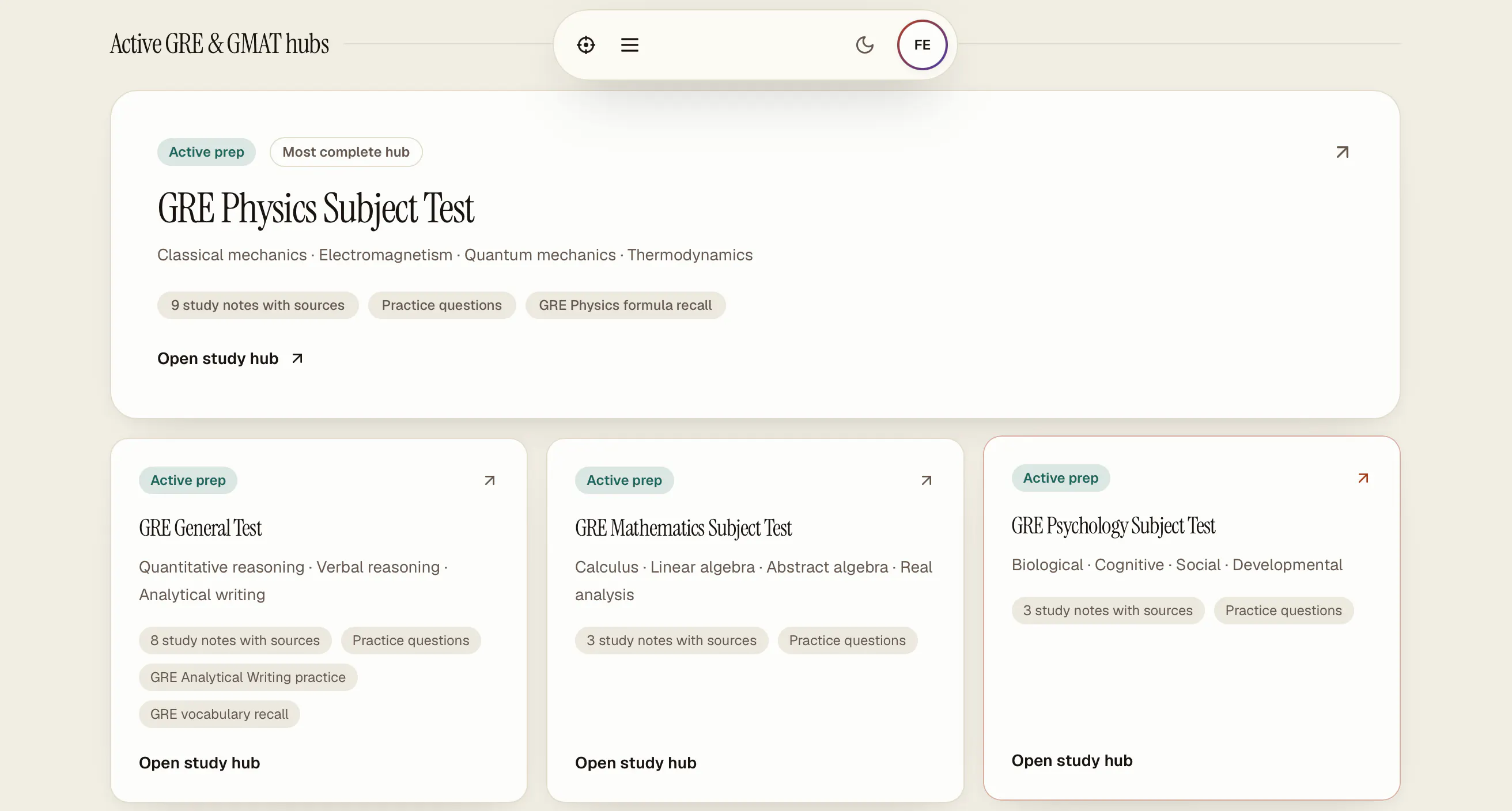The image size is (1512, 811).
Task: Click Mathematics topics line starting Calculus
Action: pyautogui.click(x=754, y=581)
